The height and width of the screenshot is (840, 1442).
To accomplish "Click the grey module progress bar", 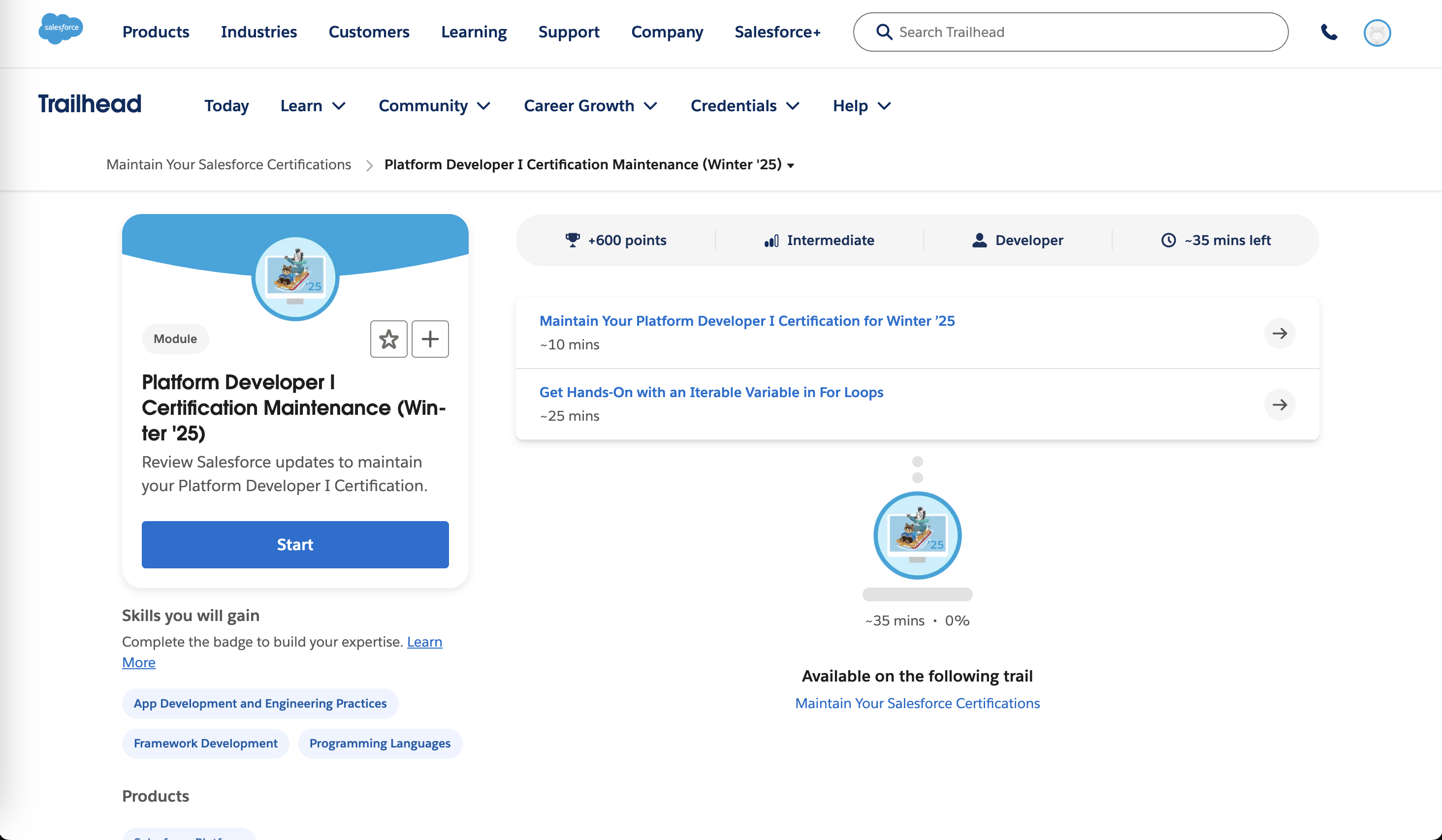I will click(917, 594).
